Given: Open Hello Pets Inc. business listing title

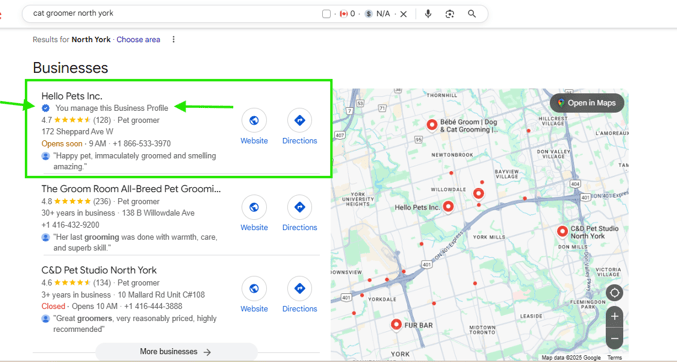Looking at the screenshot, I should (72, 96).
